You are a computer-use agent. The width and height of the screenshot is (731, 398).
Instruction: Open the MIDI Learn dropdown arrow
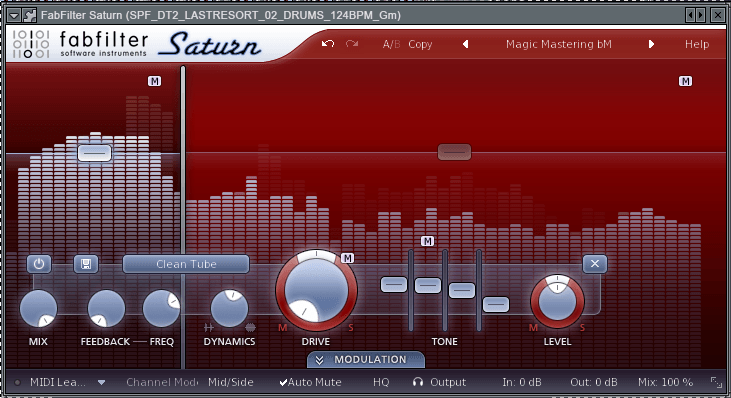[101, 383]
